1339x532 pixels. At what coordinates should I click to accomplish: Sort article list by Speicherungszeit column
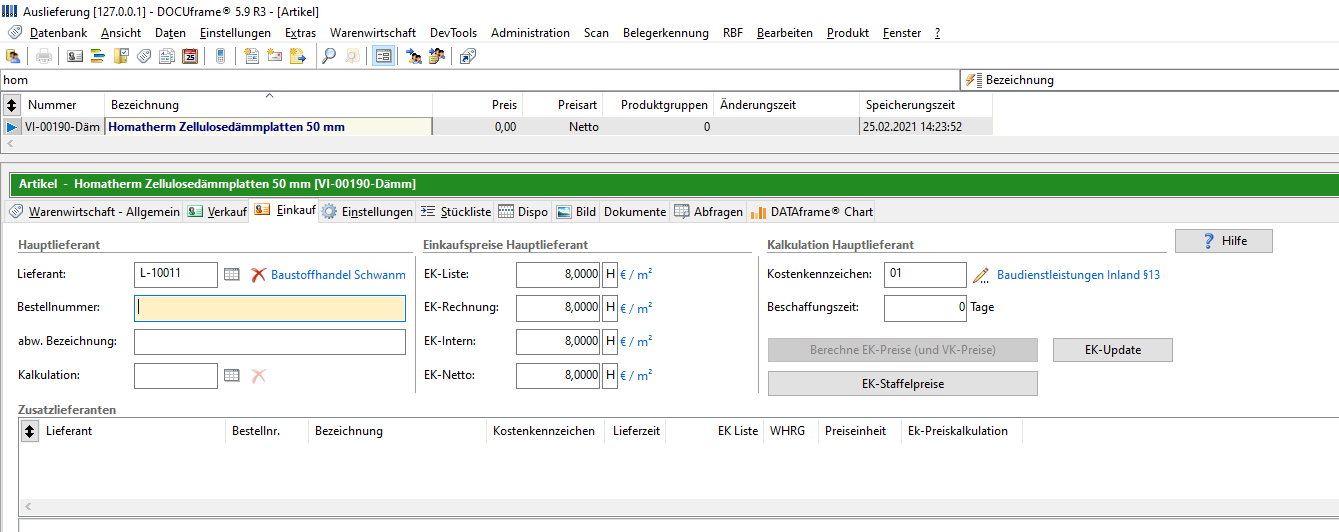[925, 104]
